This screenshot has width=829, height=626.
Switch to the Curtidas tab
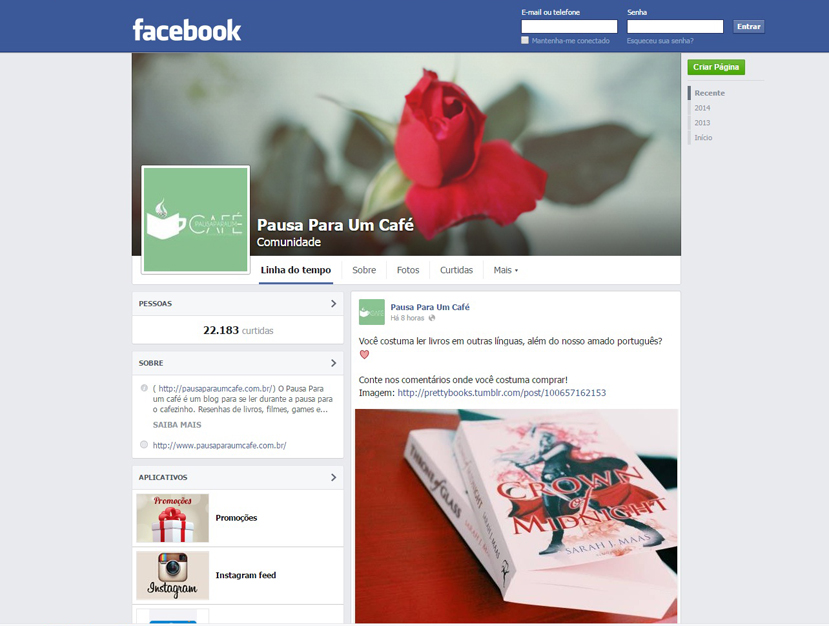[x=456, y=270]
